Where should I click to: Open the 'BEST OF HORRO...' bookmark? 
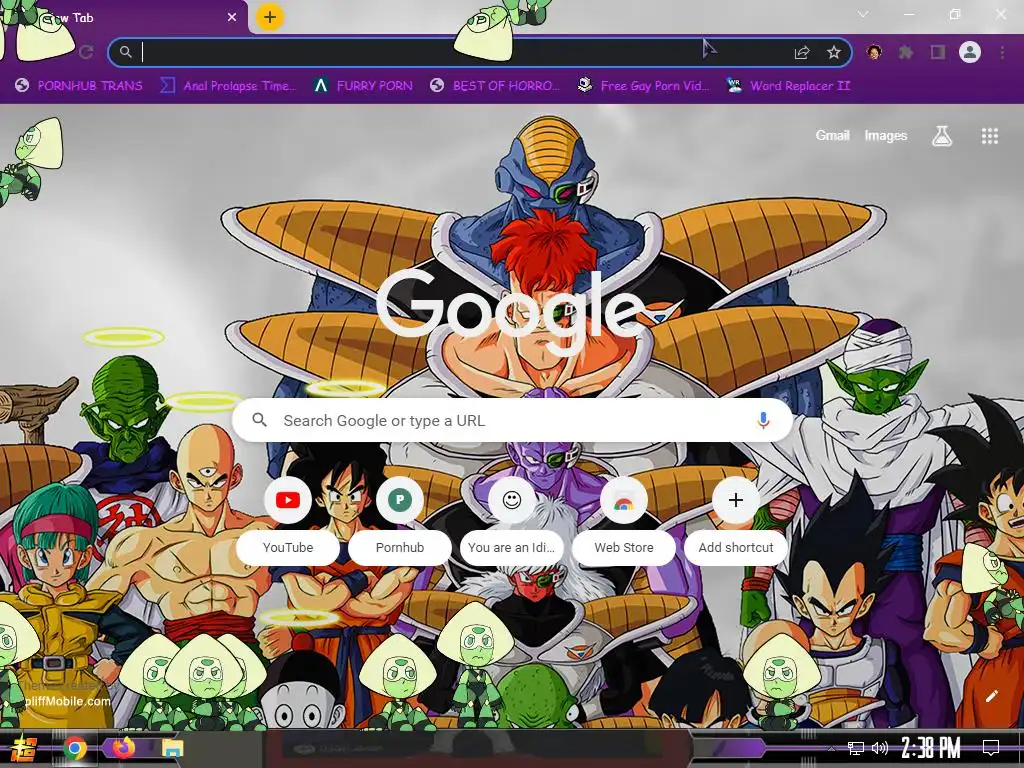(x=495, y=86)
